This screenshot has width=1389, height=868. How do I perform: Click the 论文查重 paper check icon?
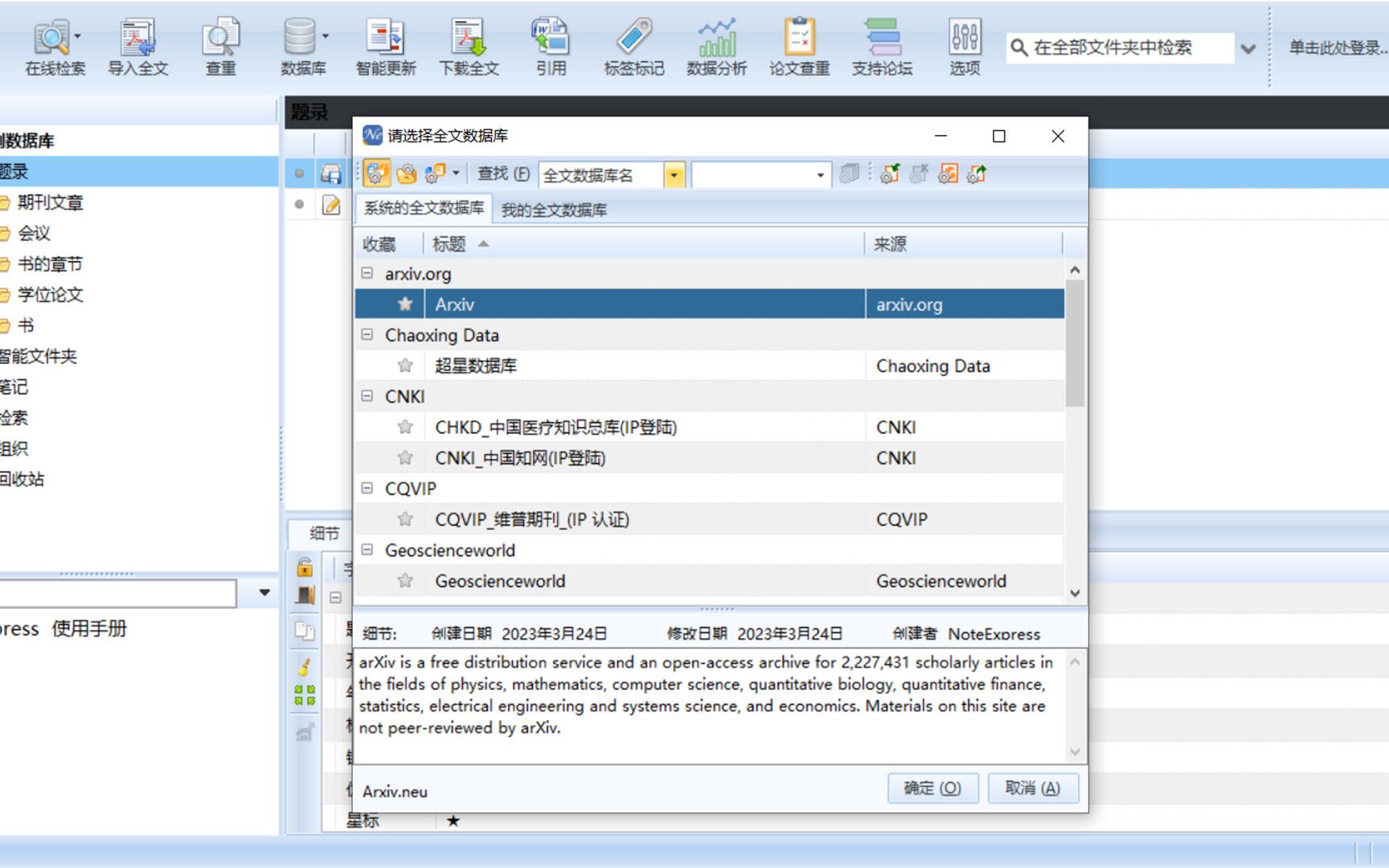pos(799,47)
